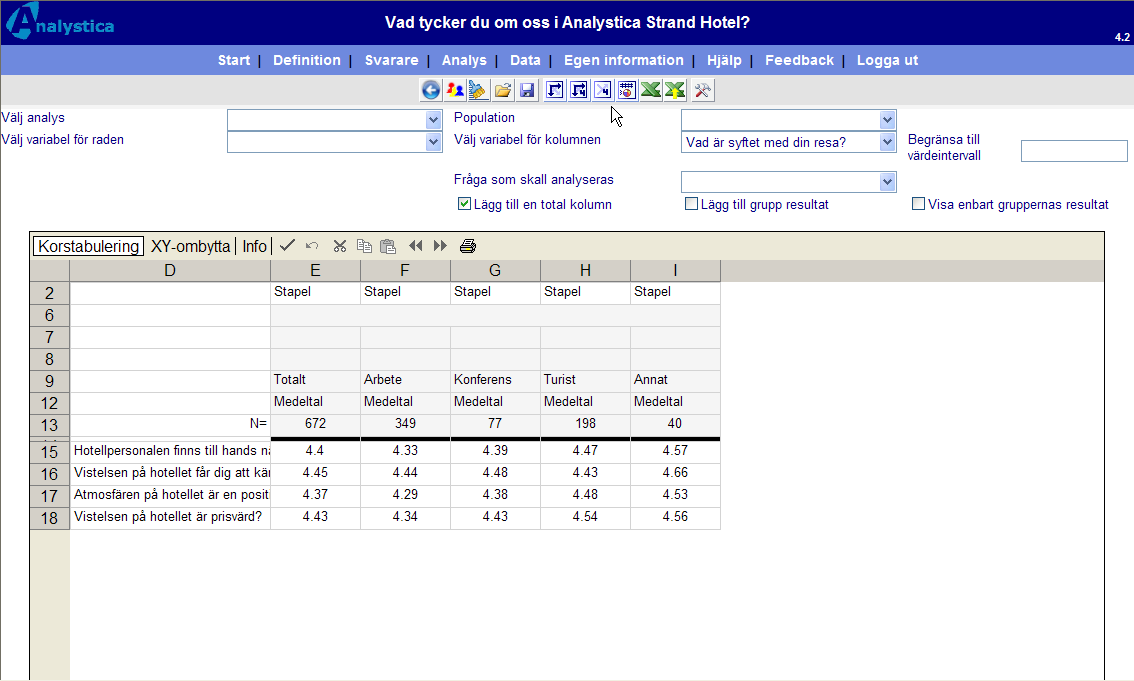Viewport: 1134px width, 681px height.
Task: Select row header 15
Action: 49,452
